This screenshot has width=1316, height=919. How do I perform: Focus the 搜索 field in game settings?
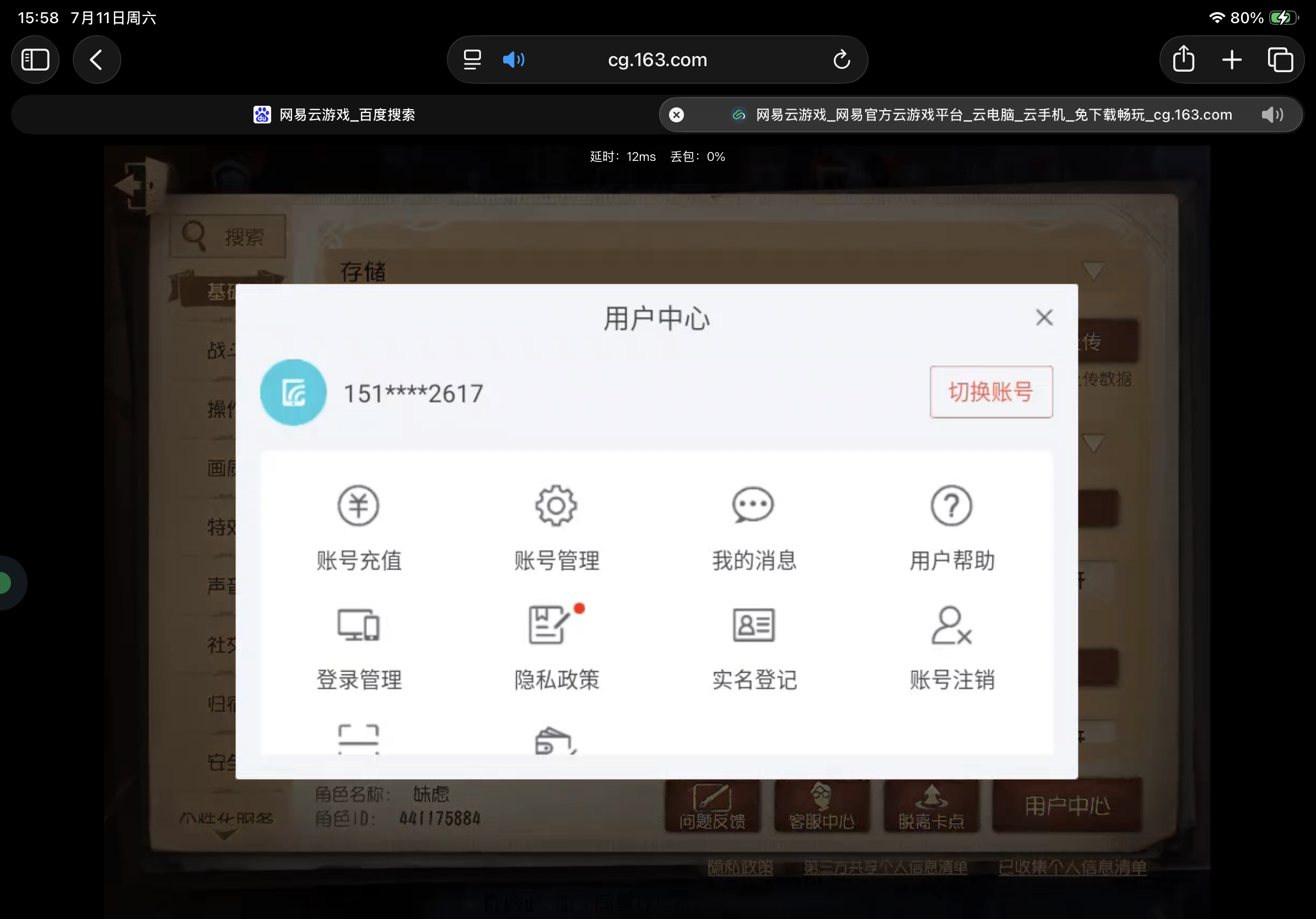[x=228, y=236]
